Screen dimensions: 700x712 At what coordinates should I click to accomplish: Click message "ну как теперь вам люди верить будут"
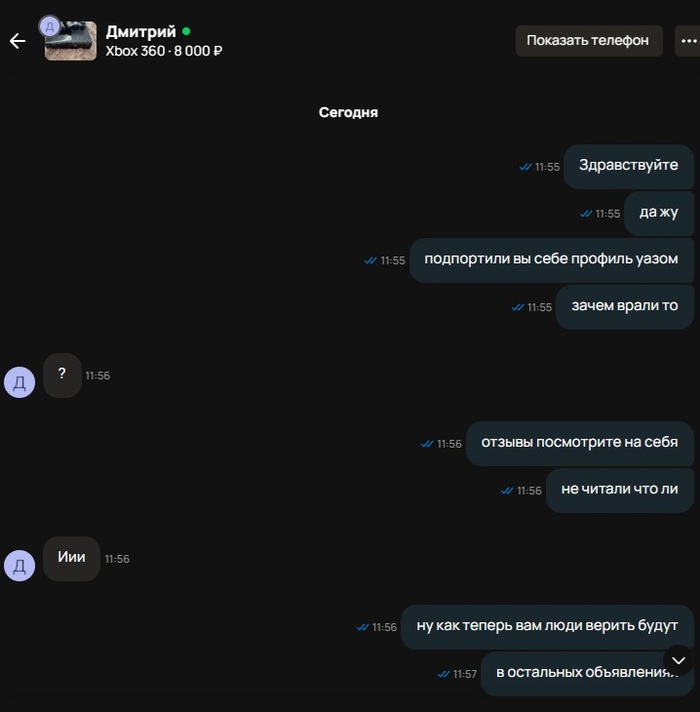click(x=547, y=627)
